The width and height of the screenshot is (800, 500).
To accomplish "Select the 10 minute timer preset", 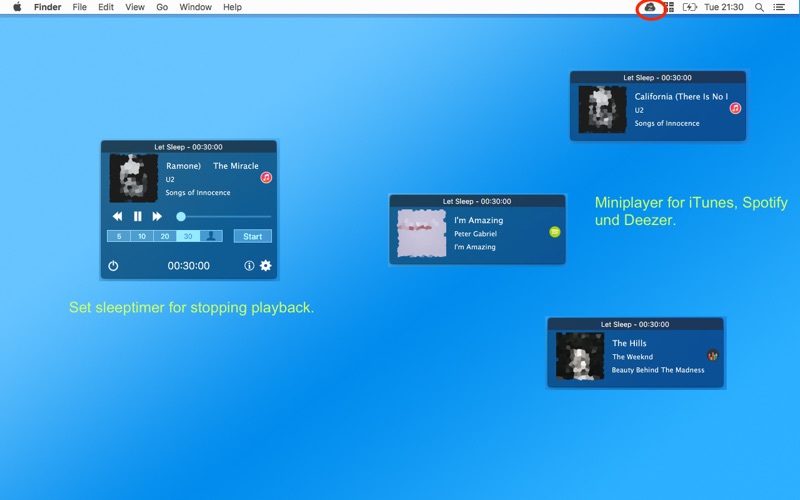I will pos(142,236).
